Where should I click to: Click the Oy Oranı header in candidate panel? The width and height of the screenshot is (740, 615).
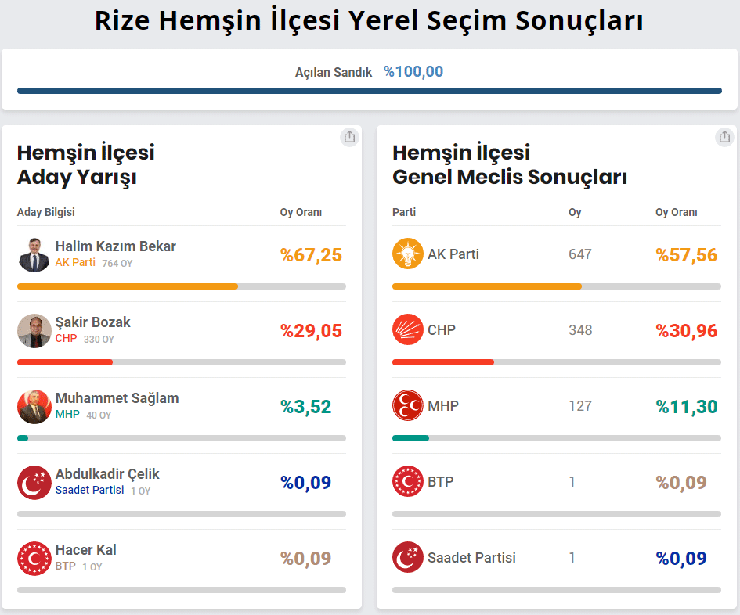pyautogui.click(x=300, y=212)
